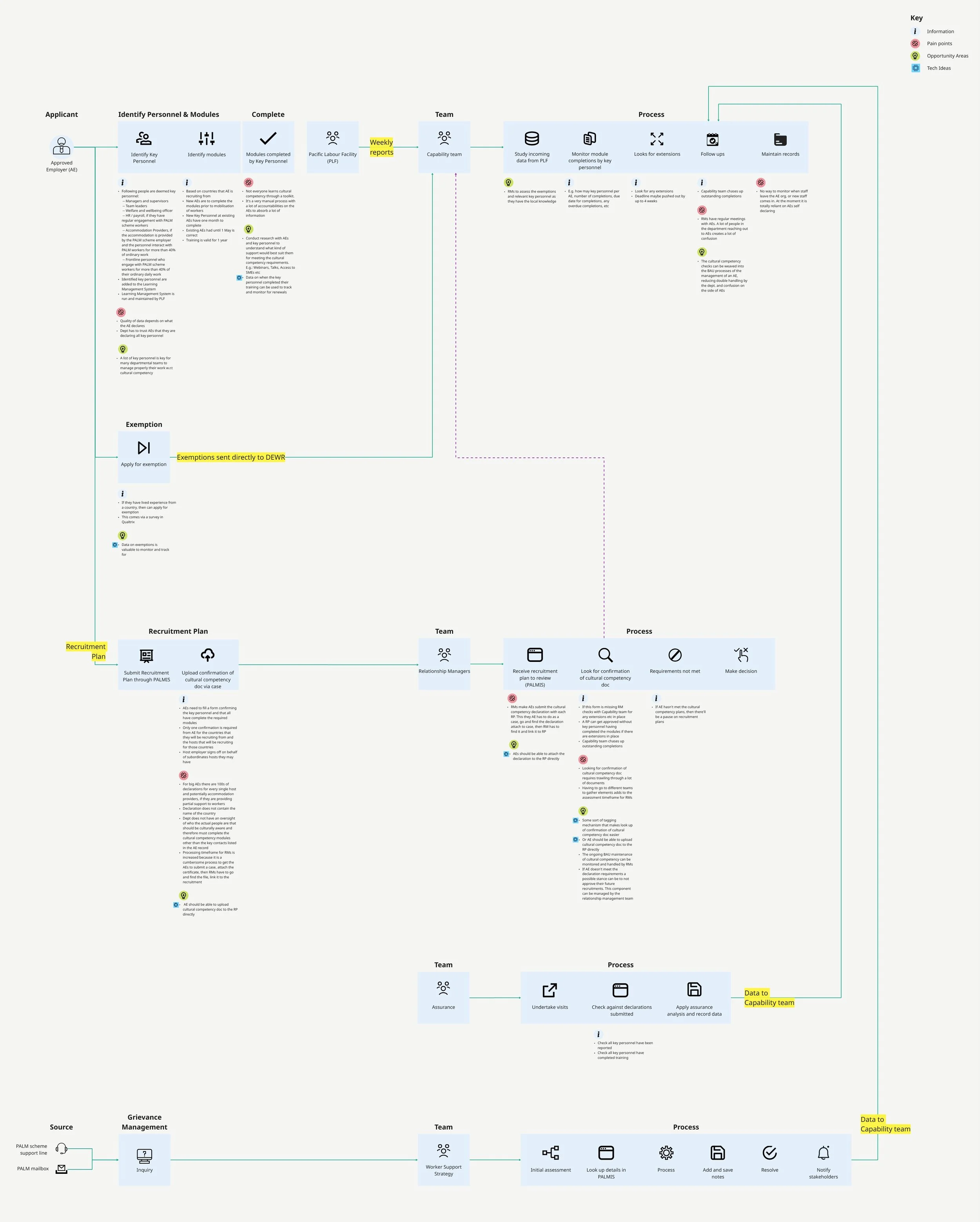Screen dimensions: 980x1222
Task: Select the Identify Key Personnel icon
Action: [144, 138]
